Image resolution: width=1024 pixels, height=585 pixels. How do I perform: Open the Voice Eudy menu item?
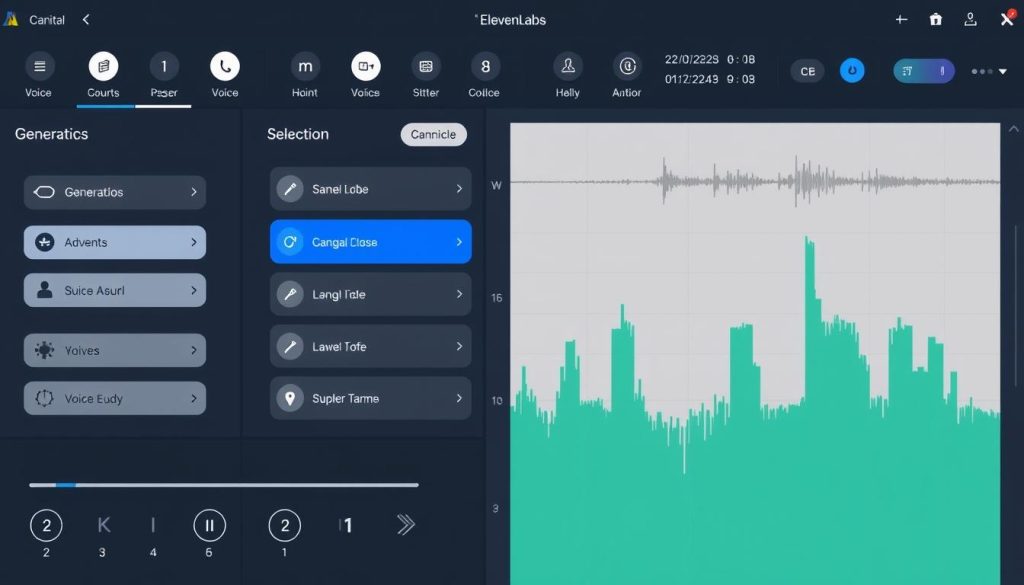point(114,398)
